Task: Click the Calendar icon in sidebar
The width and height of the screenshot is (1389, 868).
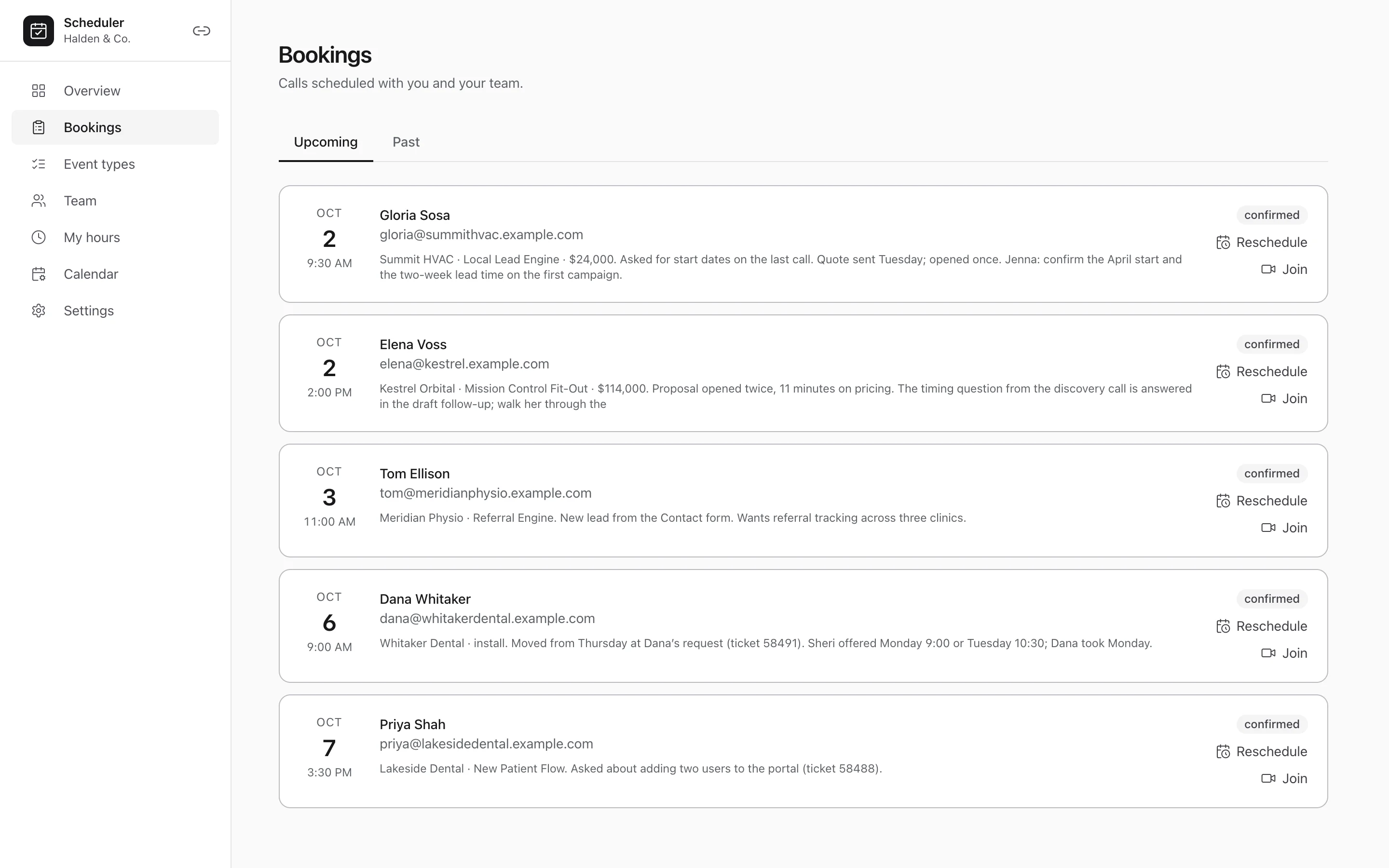Action: [x=39, y=274]
